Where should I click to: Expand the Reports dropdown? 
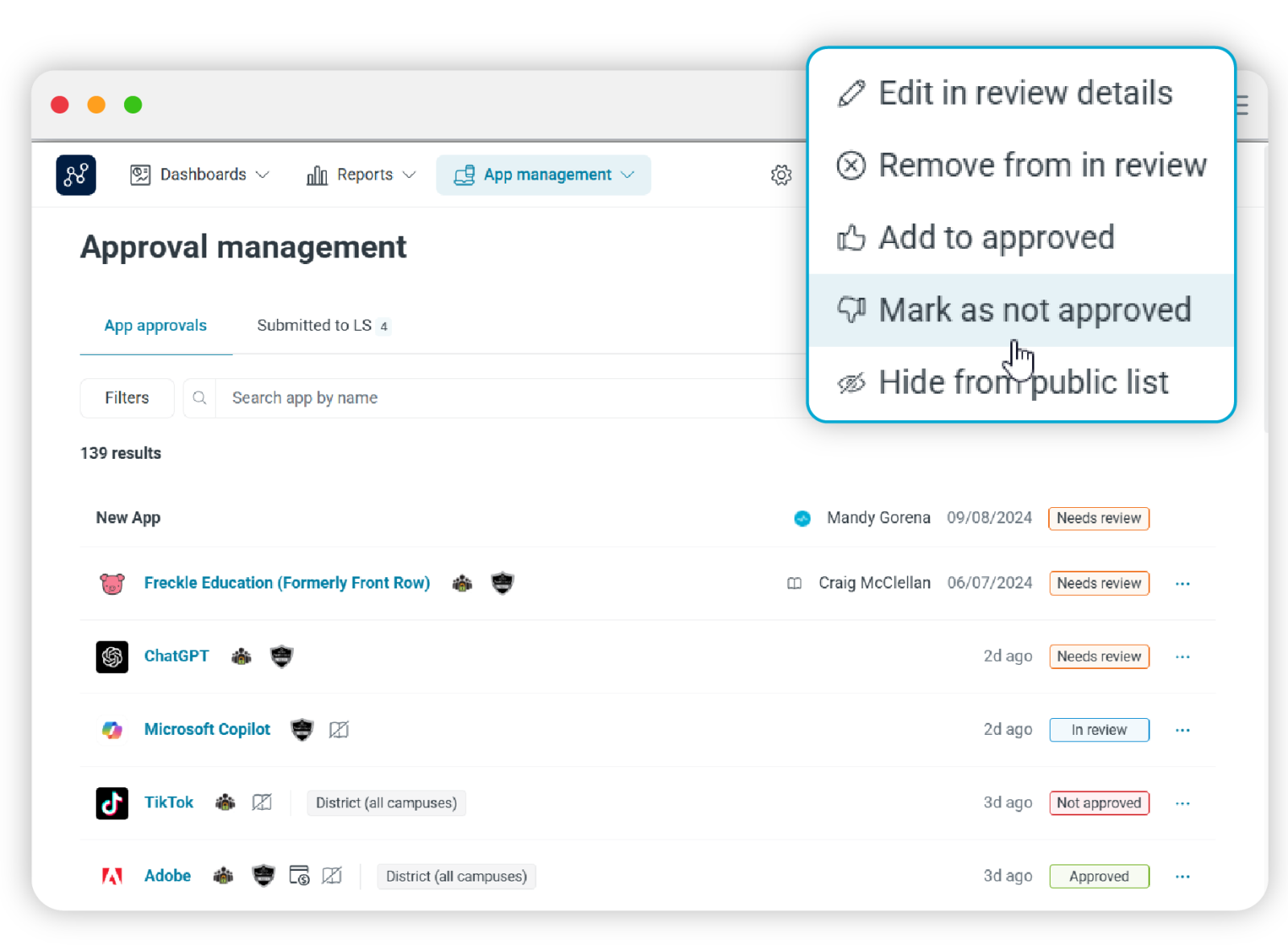pos(361,175)
